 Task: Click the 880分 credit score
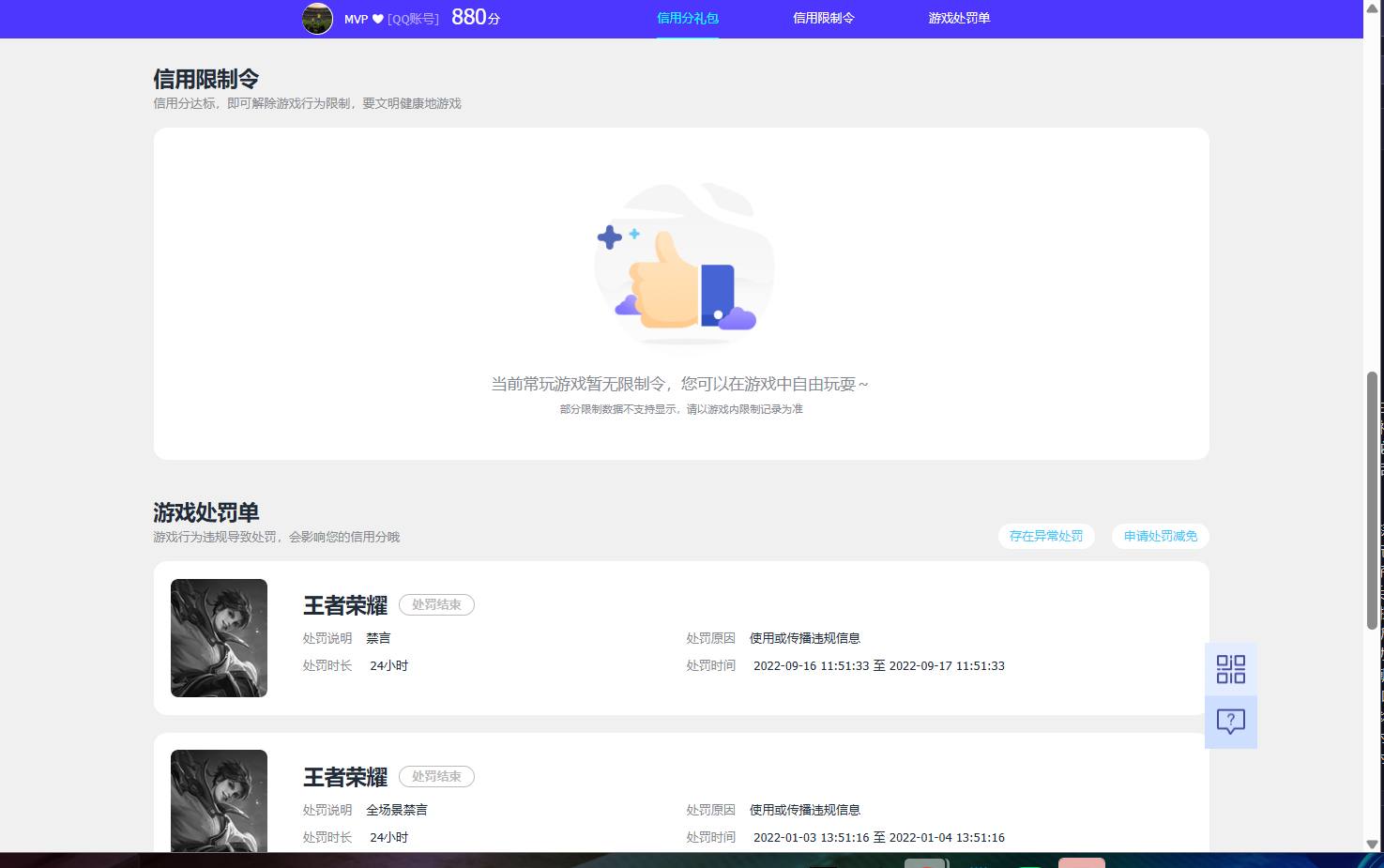(x=476, y=18)
